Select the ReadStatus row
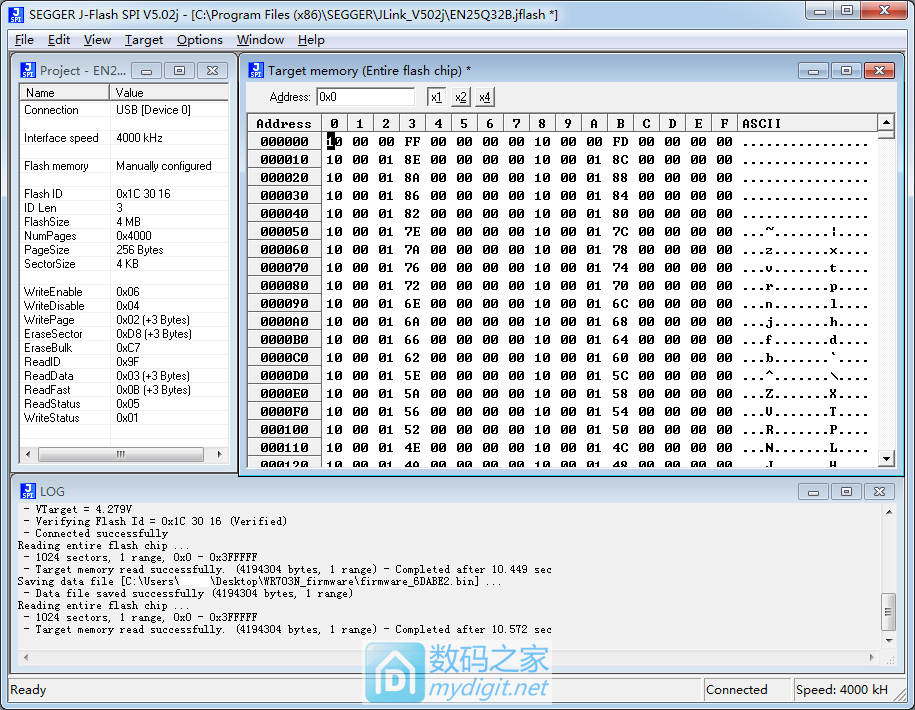 [124, 404]
